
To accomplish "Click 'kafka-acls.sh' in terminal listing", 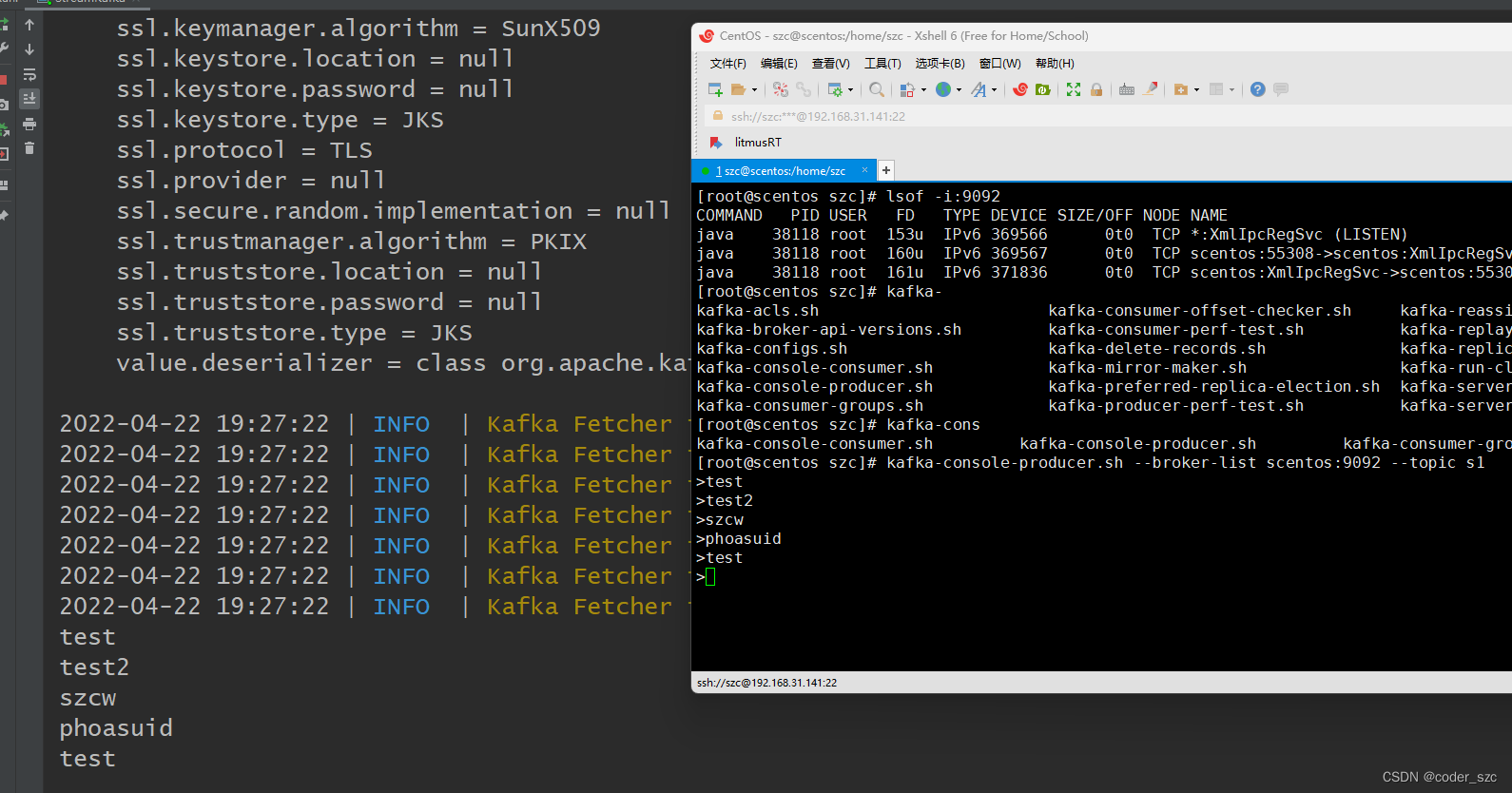I will pyautogui.click(x=757, y=311).
